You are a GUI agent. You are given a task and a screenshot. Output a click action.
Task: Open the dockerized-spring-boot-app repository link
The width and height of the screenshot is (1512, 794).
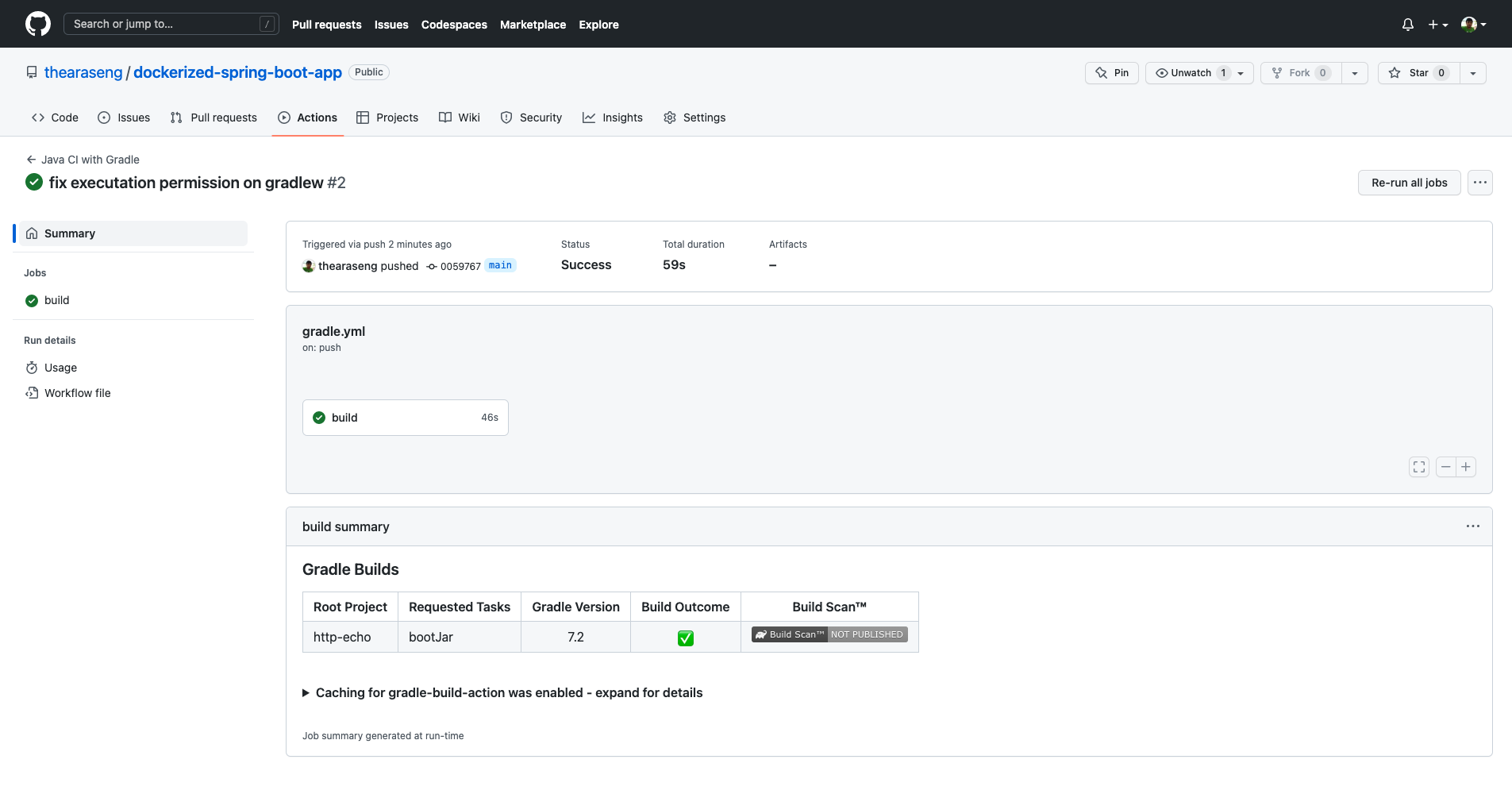click(x=237, y=72)
